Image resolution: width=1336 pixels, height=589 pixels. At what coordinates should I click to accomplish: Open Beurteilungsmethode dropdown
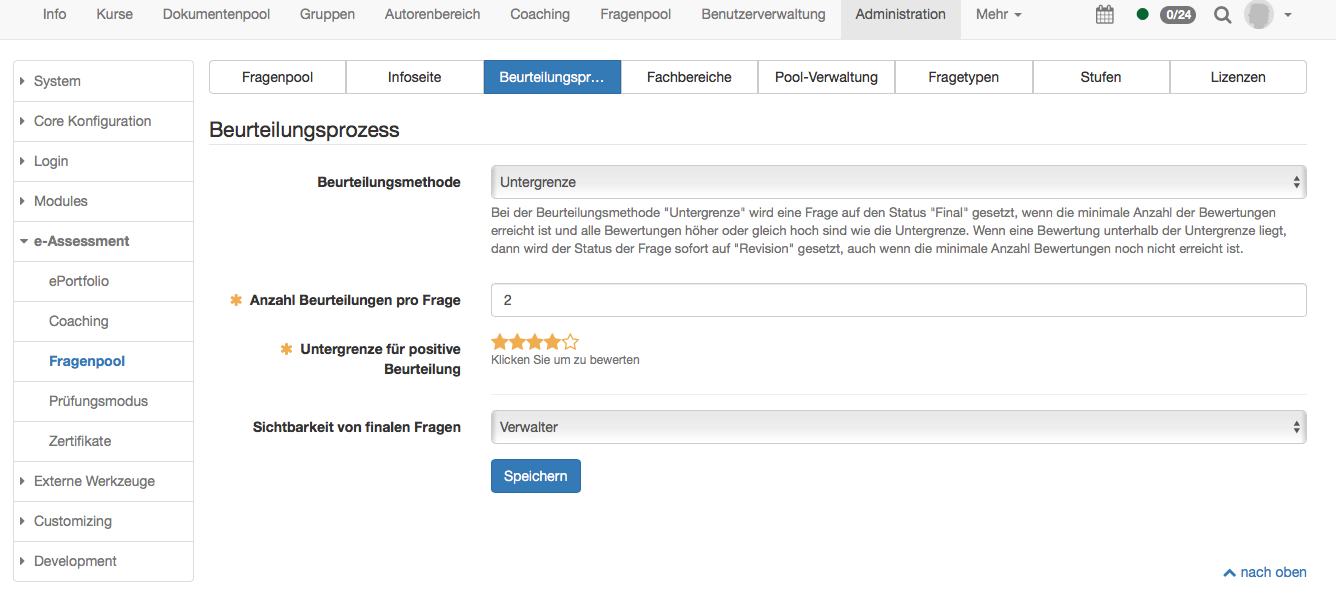pyautogui.click(x=898, y=182)
